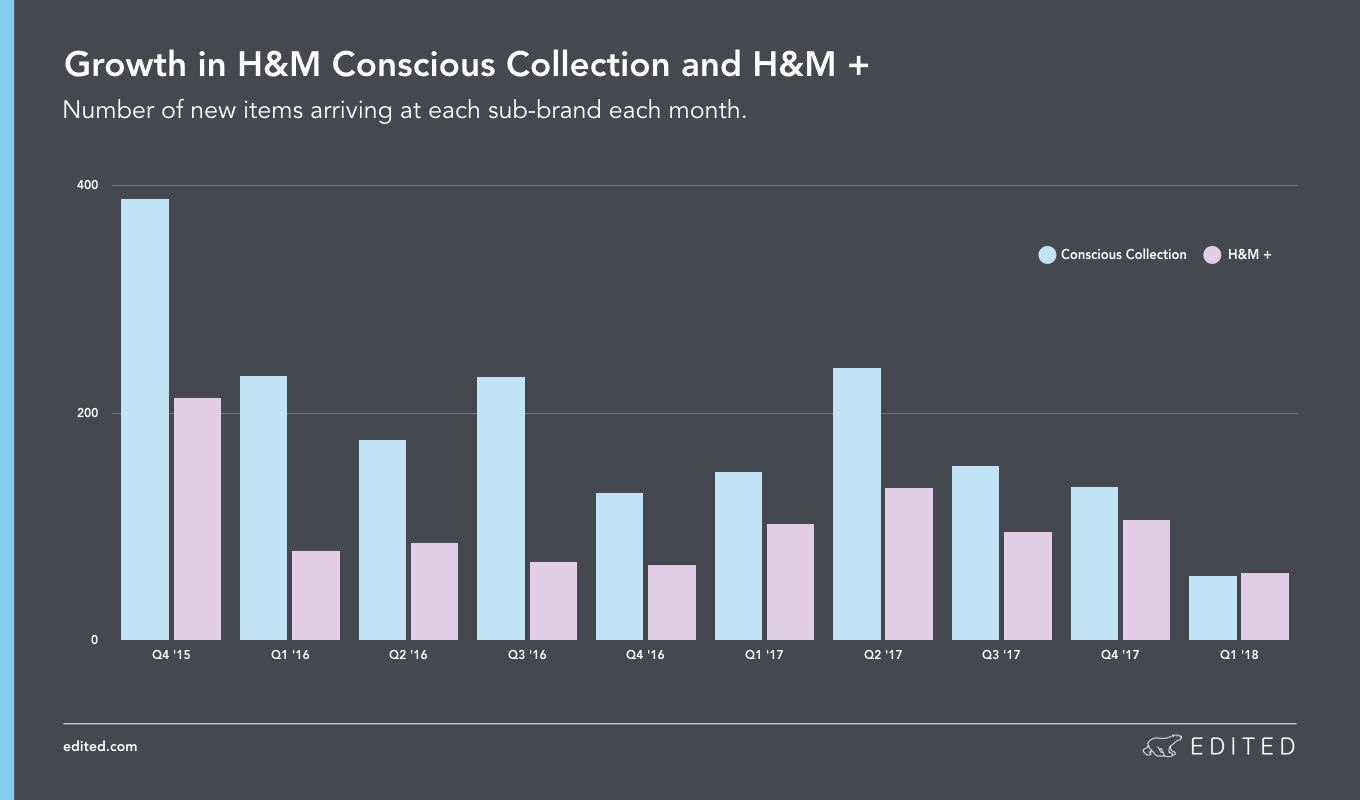Click the EDITED polar bear logo icon
The width and height of the screenshot is (1360, 800).
tap(1162, 746)
